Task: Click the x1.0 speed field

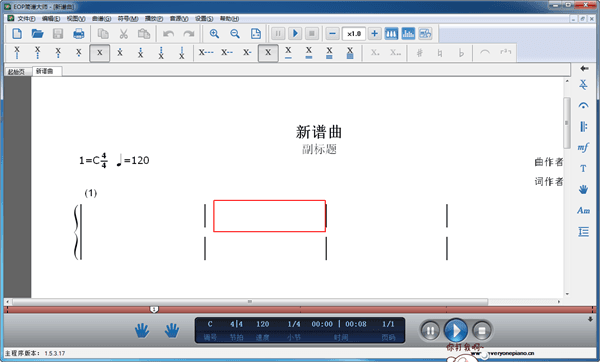Action: coord(354,34)
